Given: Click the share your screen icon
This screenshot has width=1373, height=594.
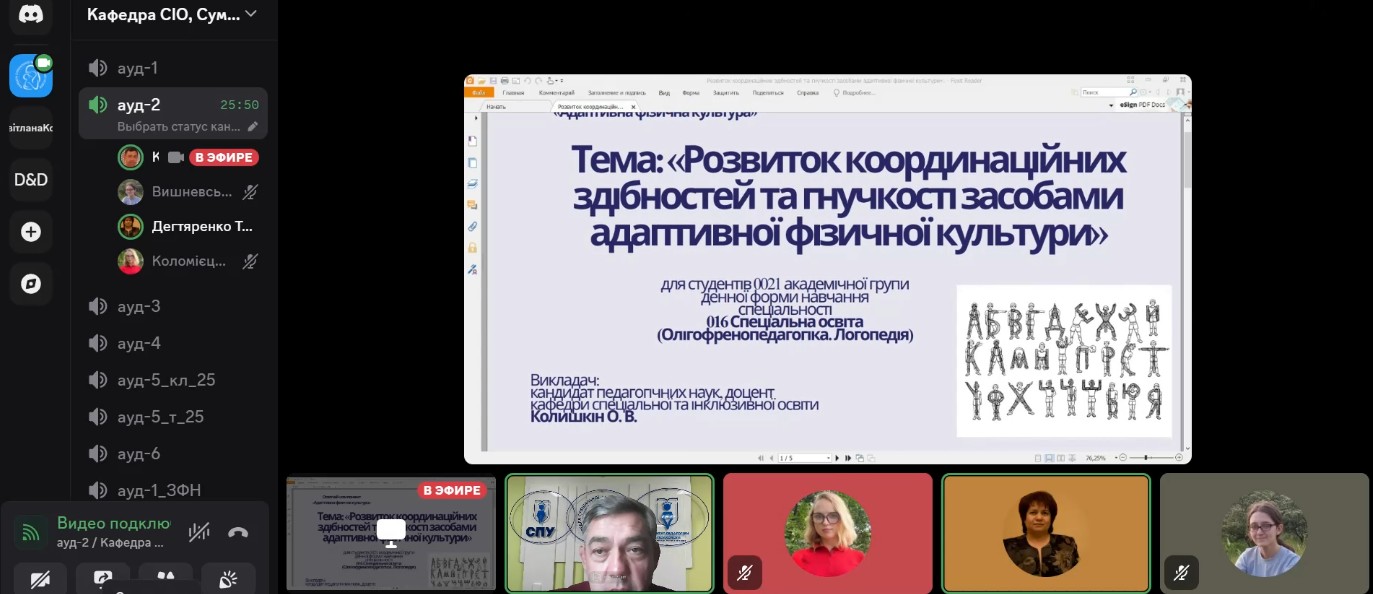Looking at the screenshot, I should point(103,579).
